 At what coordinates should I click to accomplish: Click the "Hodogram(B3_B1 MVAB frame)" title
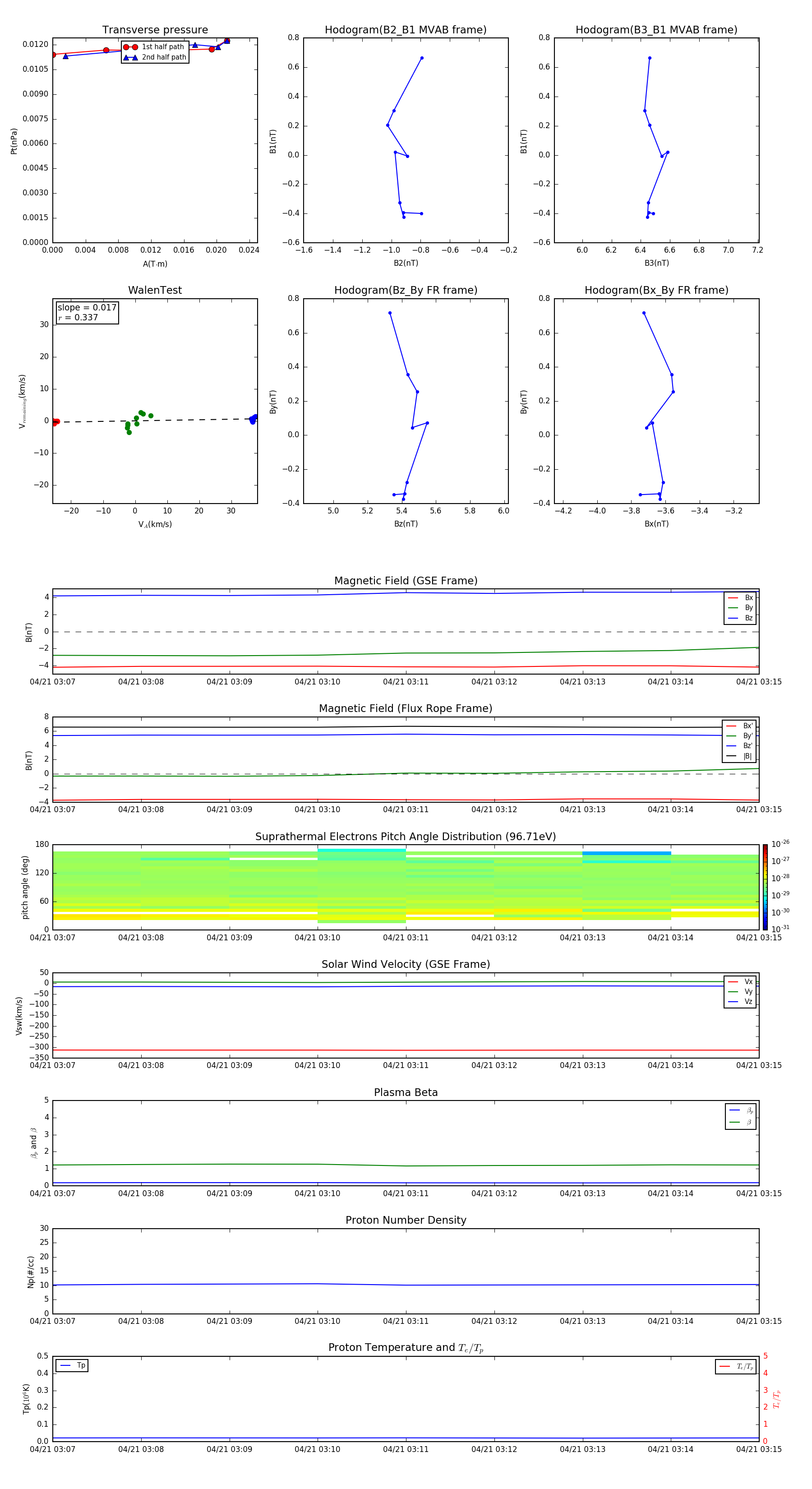[x=656, y=30]
